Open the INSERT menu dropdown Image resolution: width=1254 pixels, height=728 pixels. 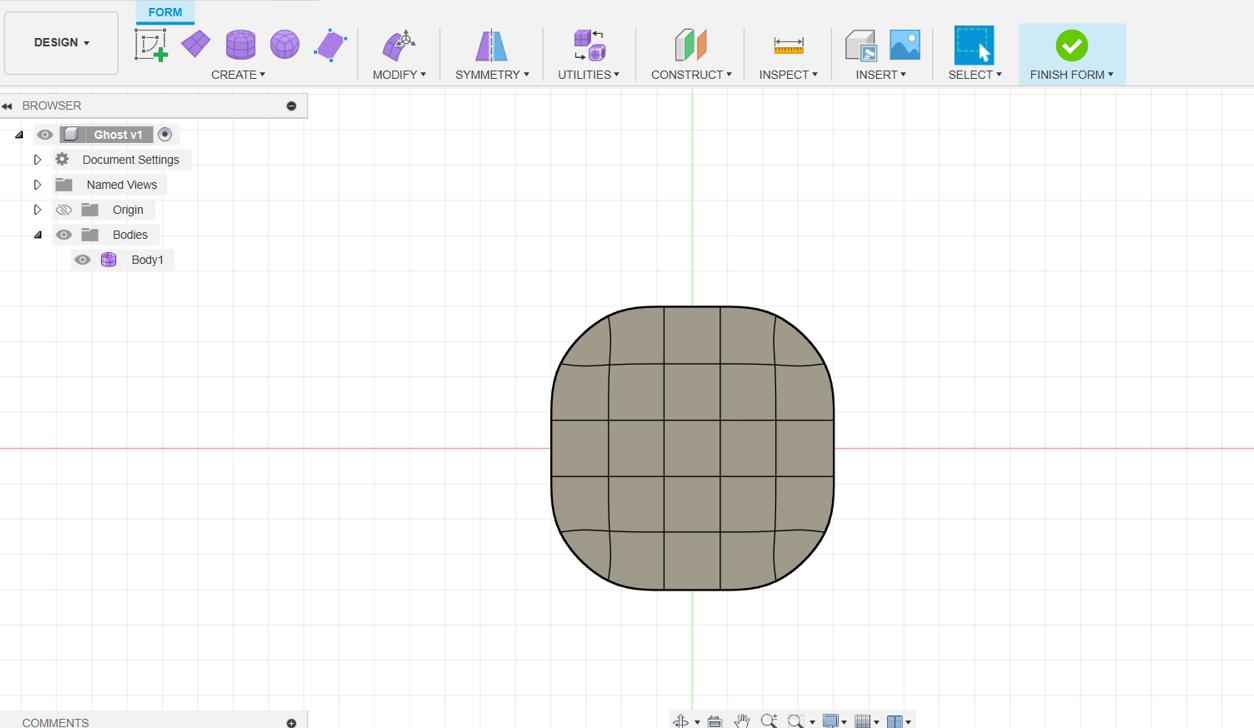(881, 75)
